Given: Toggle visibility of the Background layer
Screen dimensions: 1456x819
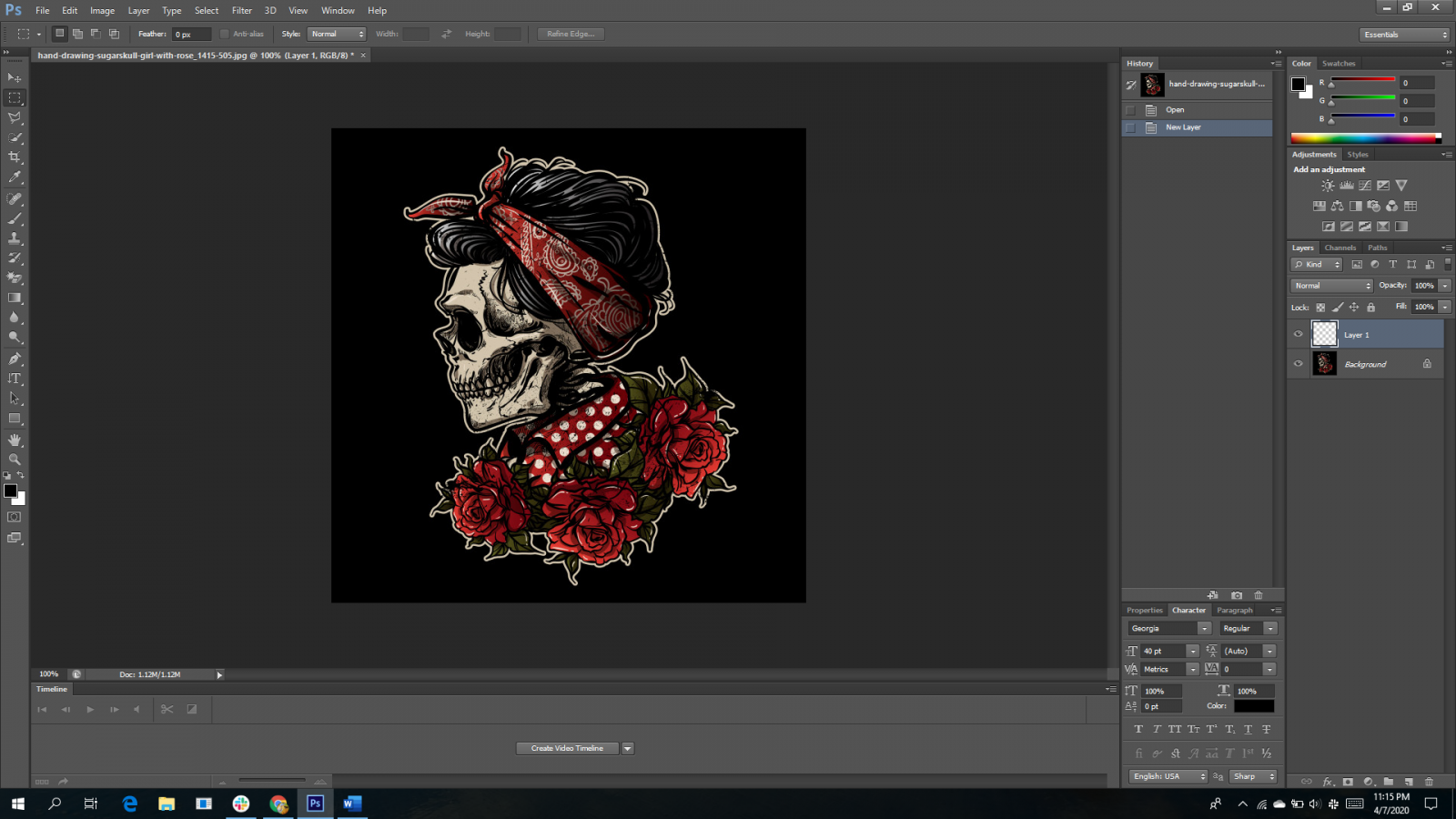Looking at the screenshot, I should [x=1299, y=364].
